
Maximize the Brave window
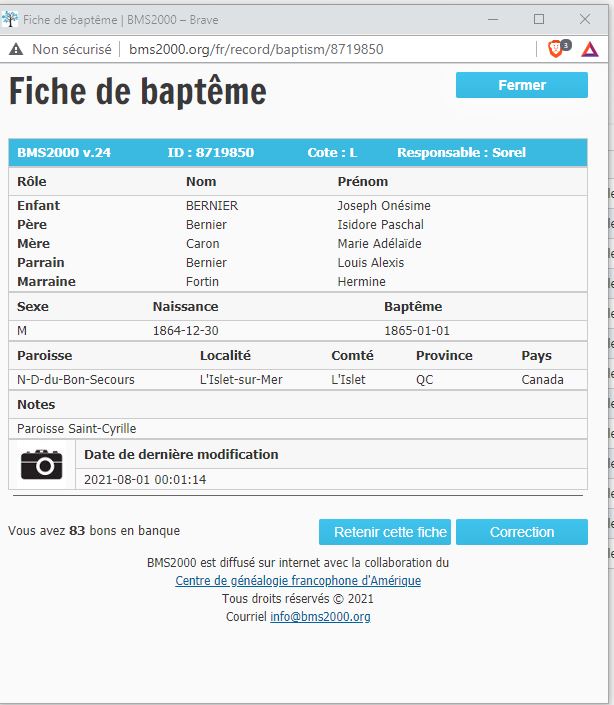pos(539,19)
